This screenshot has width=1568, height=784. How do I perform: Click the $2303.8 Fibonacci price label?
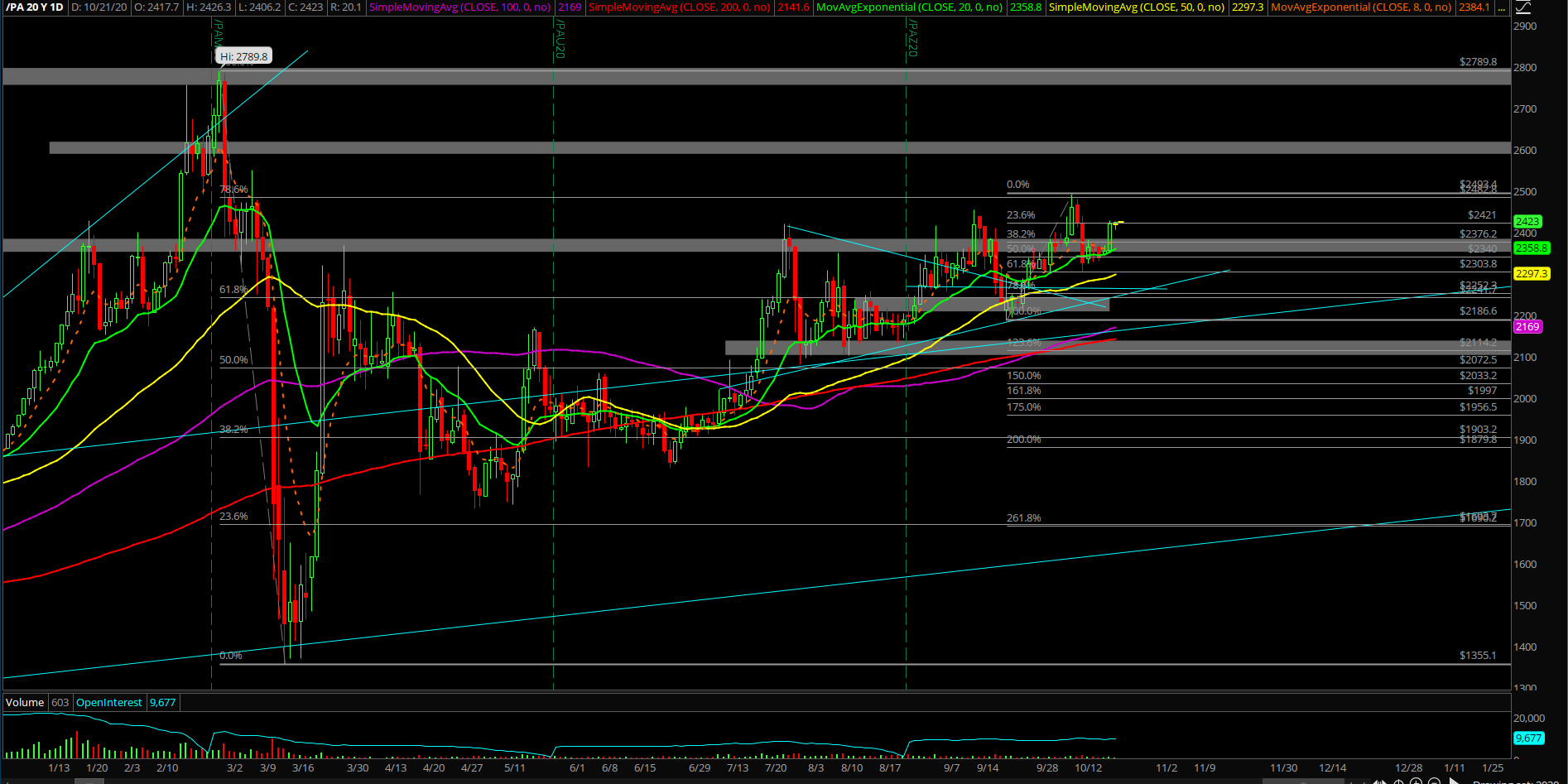(x=1478, y=263)
